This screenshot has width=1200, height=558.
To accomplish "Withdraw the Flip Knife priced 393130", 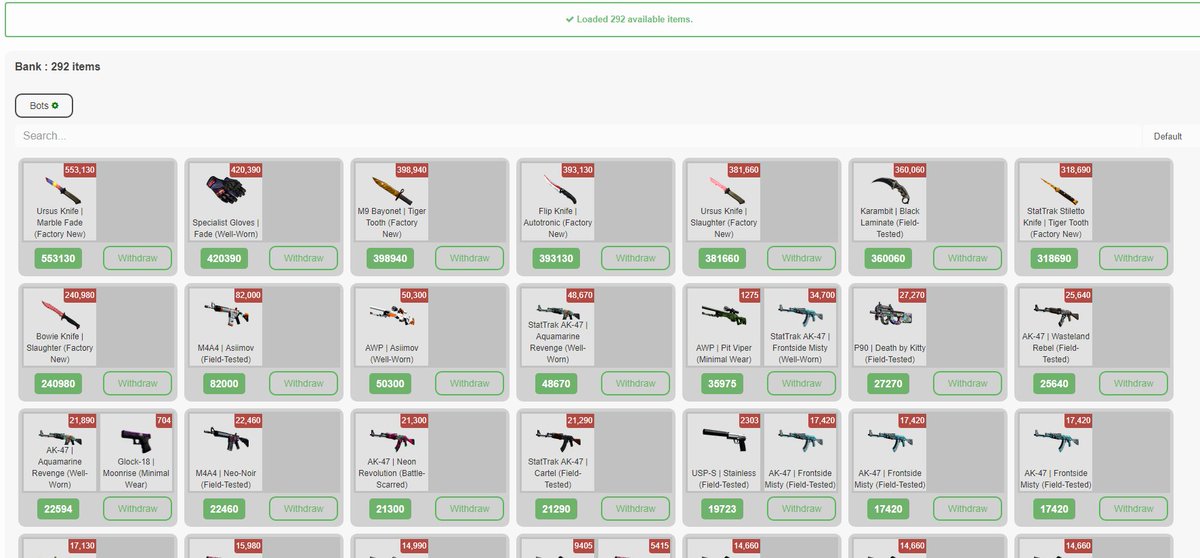I will 635,258.
